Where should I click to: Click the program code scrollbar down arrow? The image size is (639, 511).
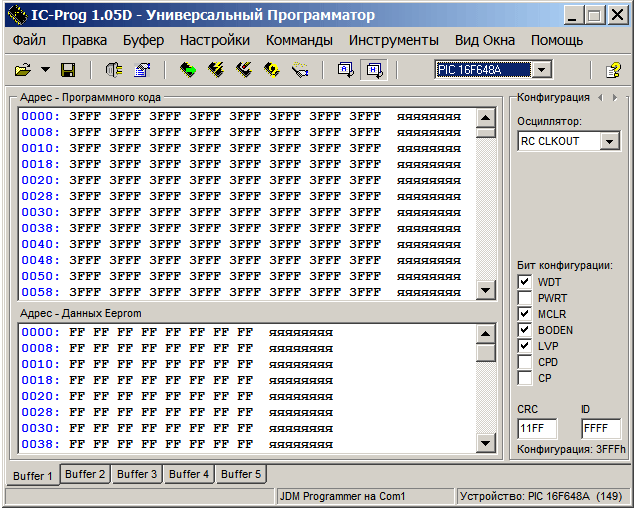tap(486, 290)
